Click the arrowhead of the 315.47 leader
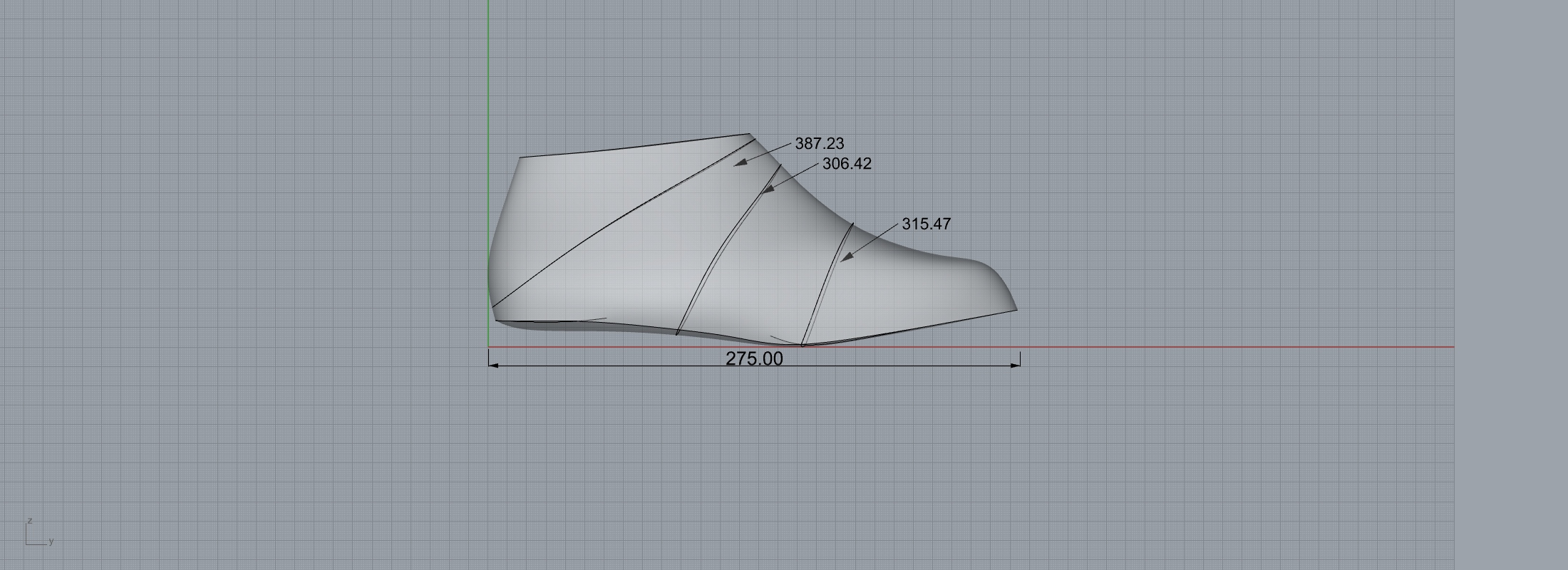The height and width of the screenshot is (570, 1568). tap(847, 256)
